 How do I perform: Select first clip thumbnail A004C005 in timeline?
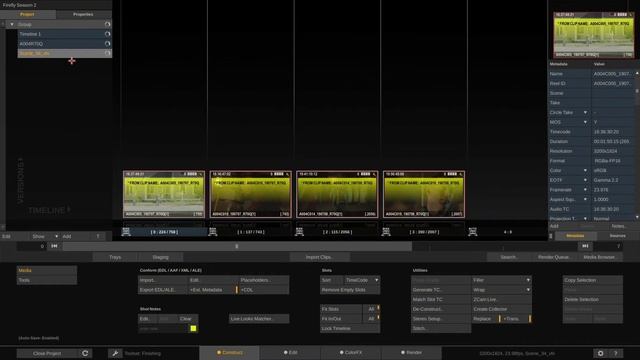[x=164, y=194]
